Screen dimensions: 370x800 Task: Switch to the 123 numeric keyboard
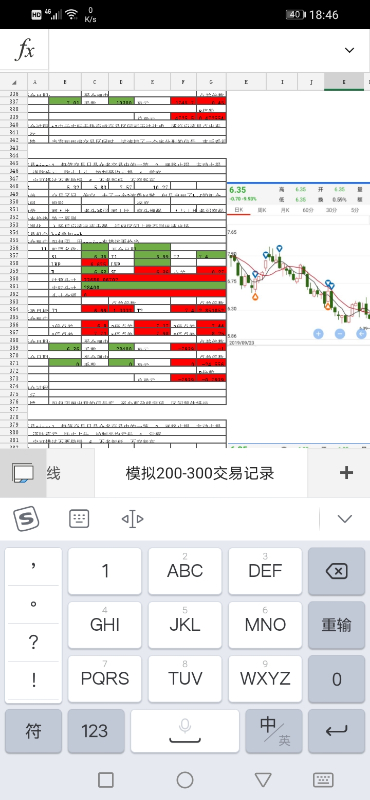pyautogui.click(x=95, y=731)
